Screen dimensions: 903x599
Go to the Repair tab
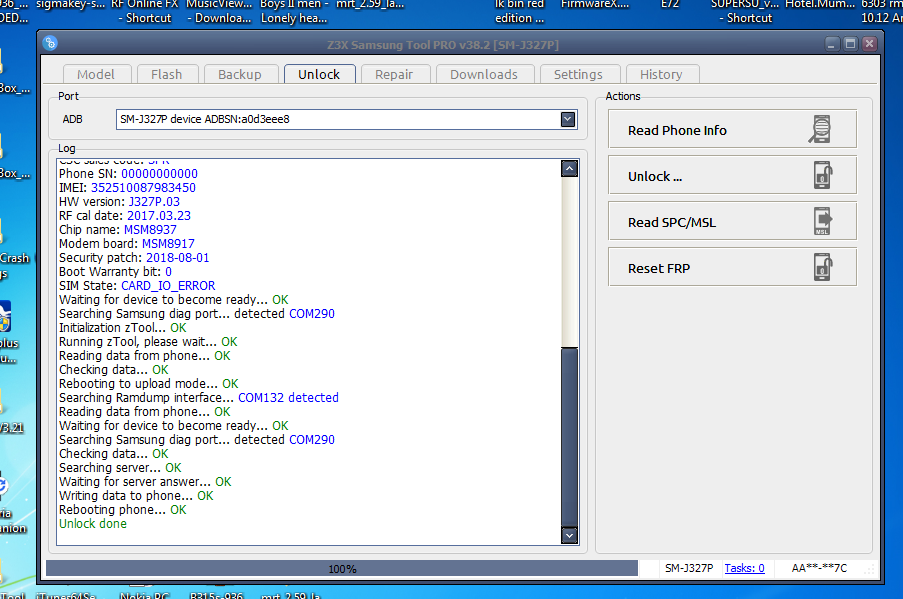pyautogui.click(x=394, y=74)
